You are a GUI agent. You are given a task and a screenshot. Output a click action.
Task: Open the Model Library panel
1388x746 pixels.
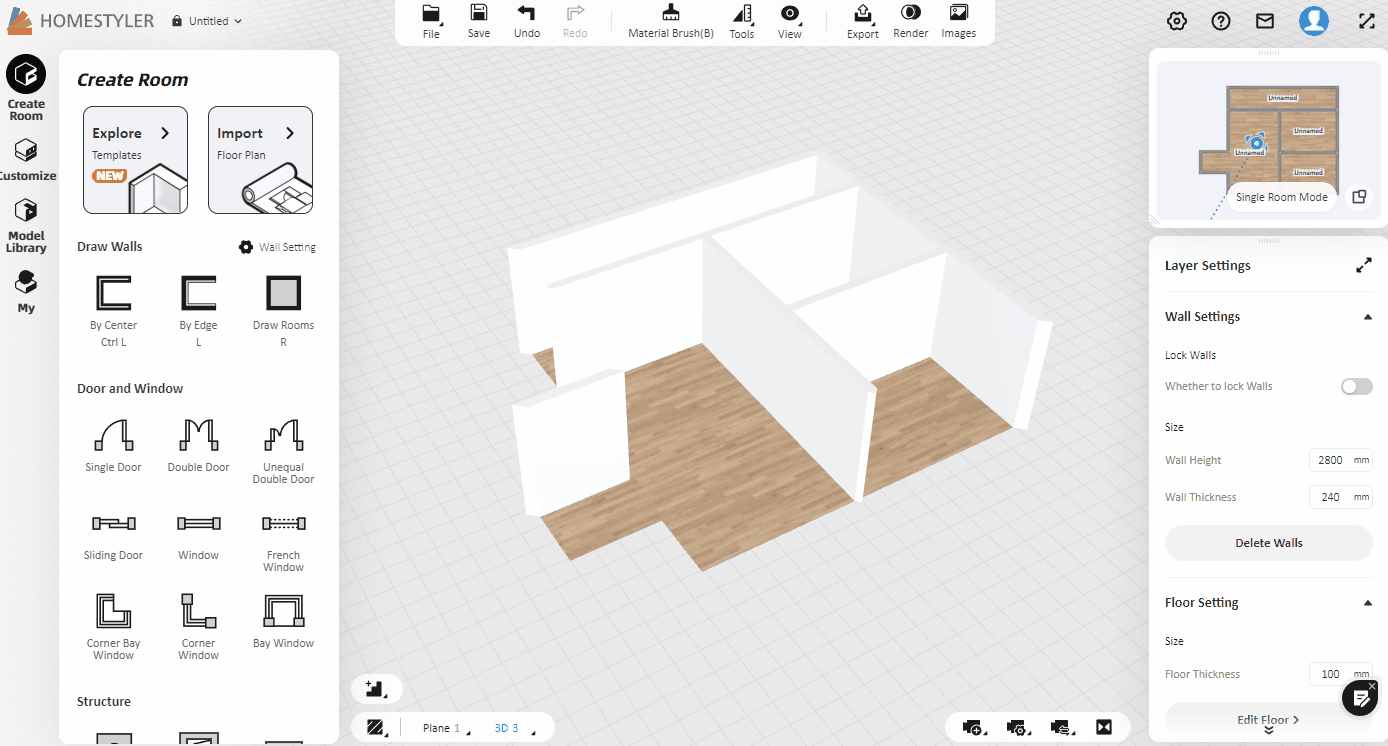coord(26,225)
